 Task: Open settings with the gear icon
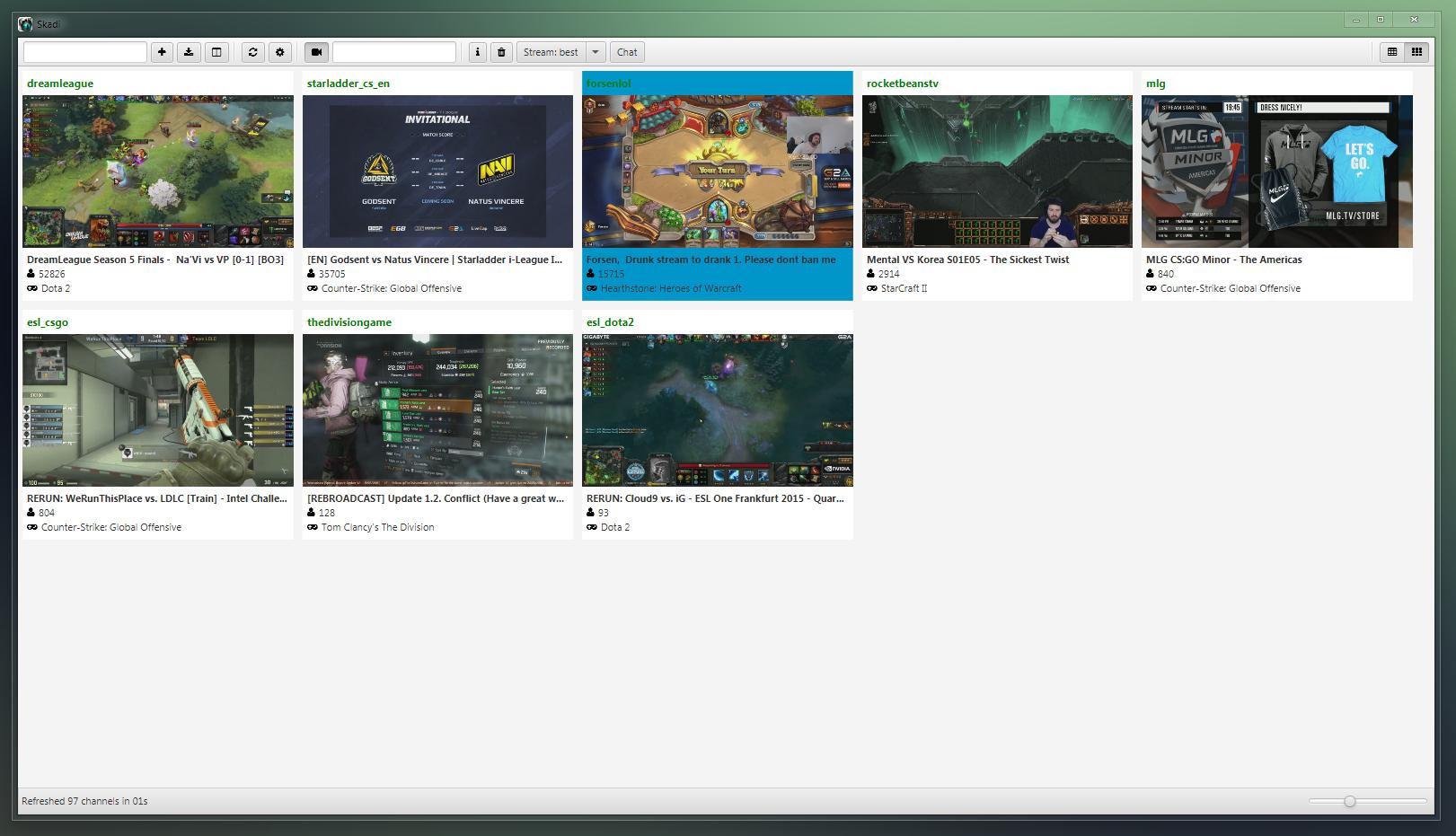click(x=280, y=52)
